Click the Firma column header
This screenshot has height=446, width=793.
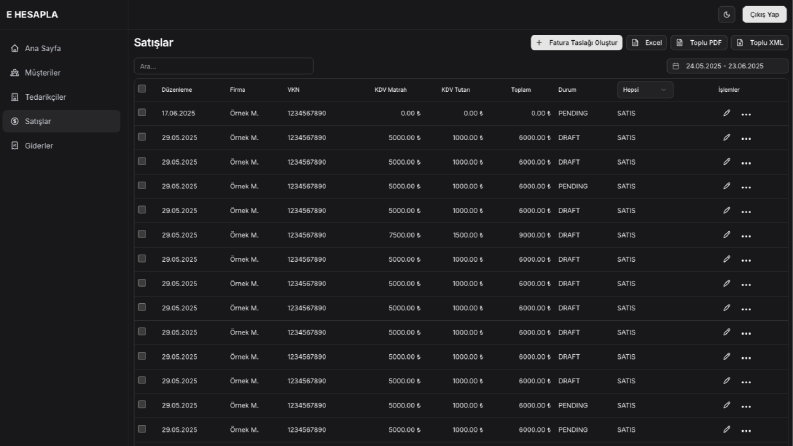pos(237,90)
